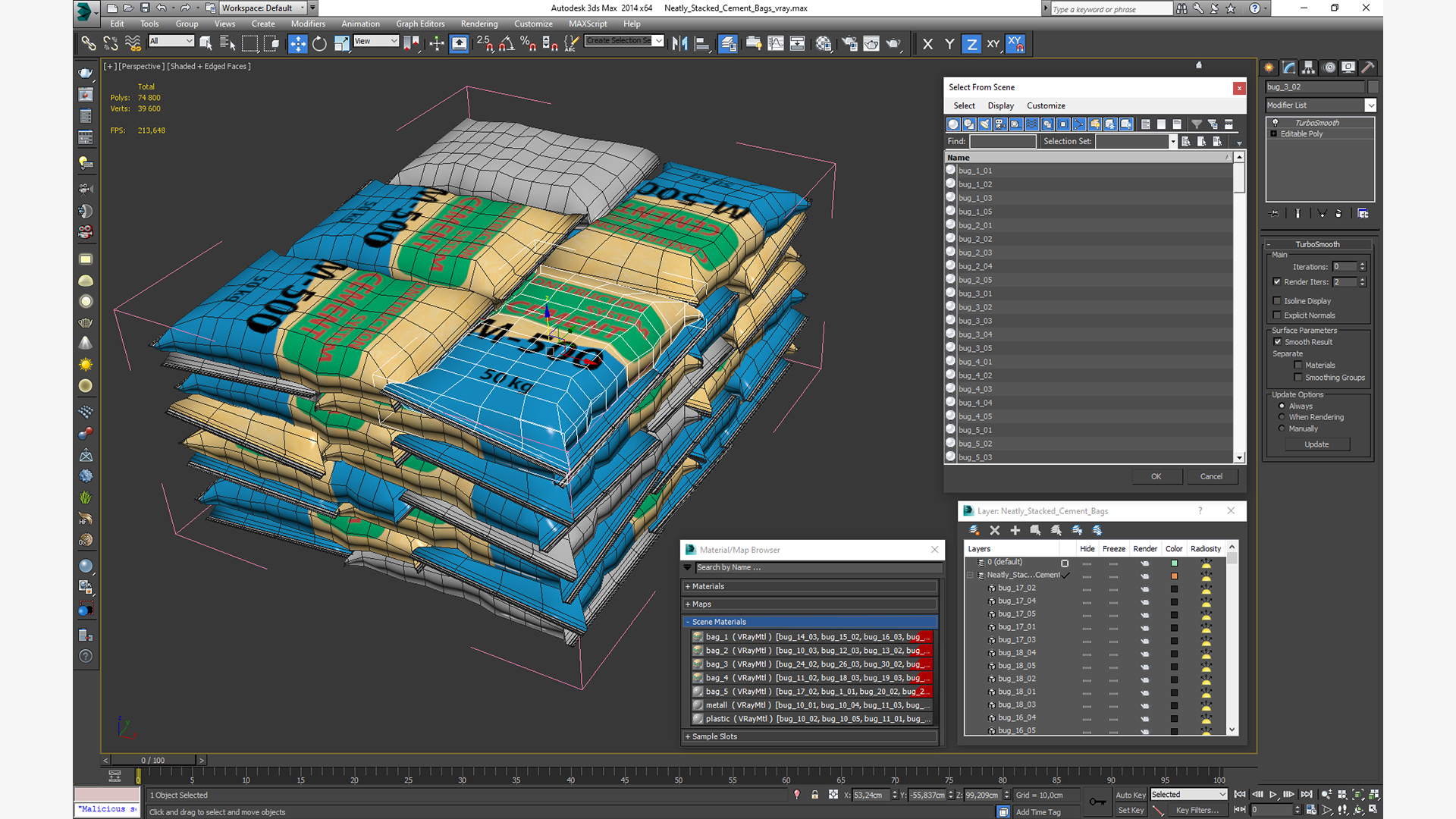The height and width of the screenshot is (819, 1456).
Task: Click the Mirror tool icon
Action: point(679,44)
